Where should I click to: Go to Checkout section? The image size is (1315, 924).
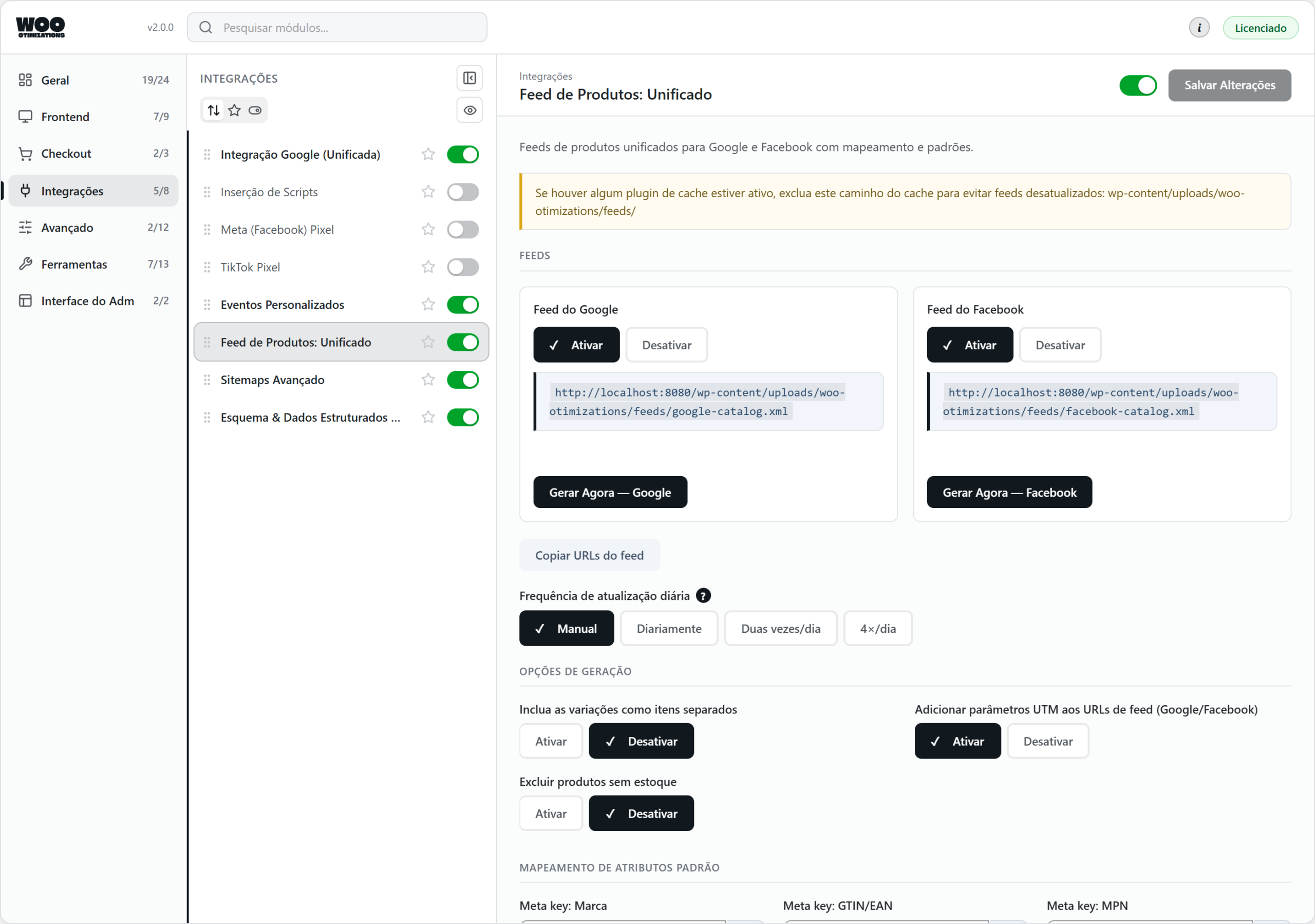point(93,154)
